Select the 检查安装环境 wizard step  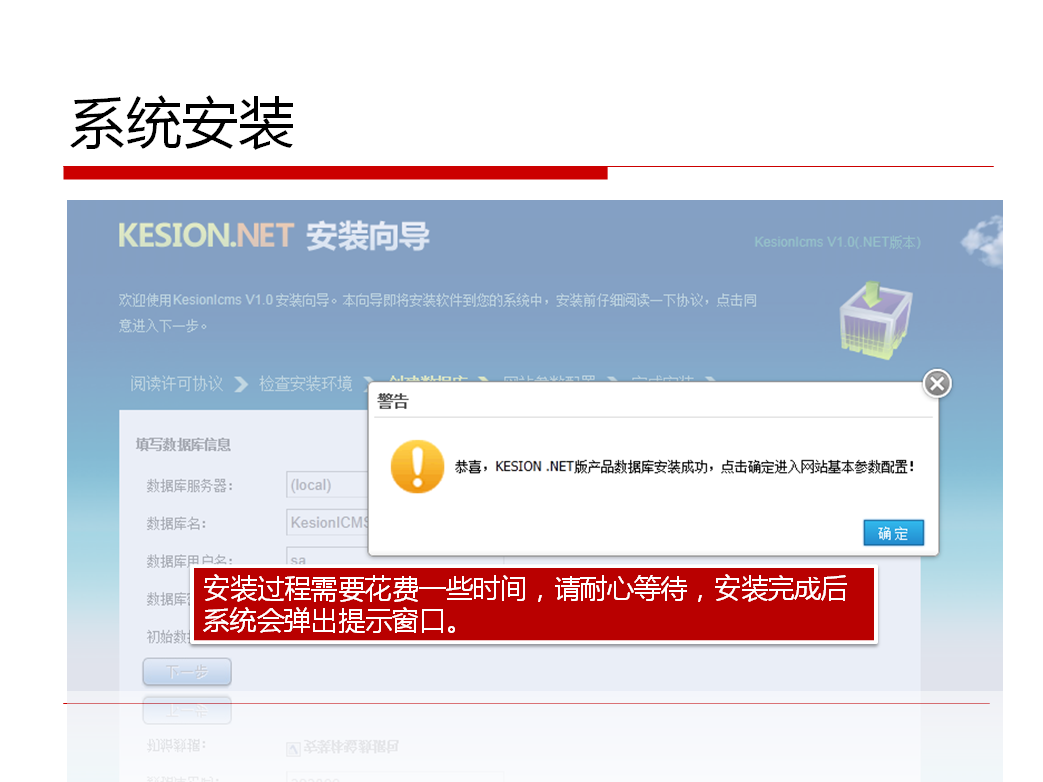(x=305, y=384)
